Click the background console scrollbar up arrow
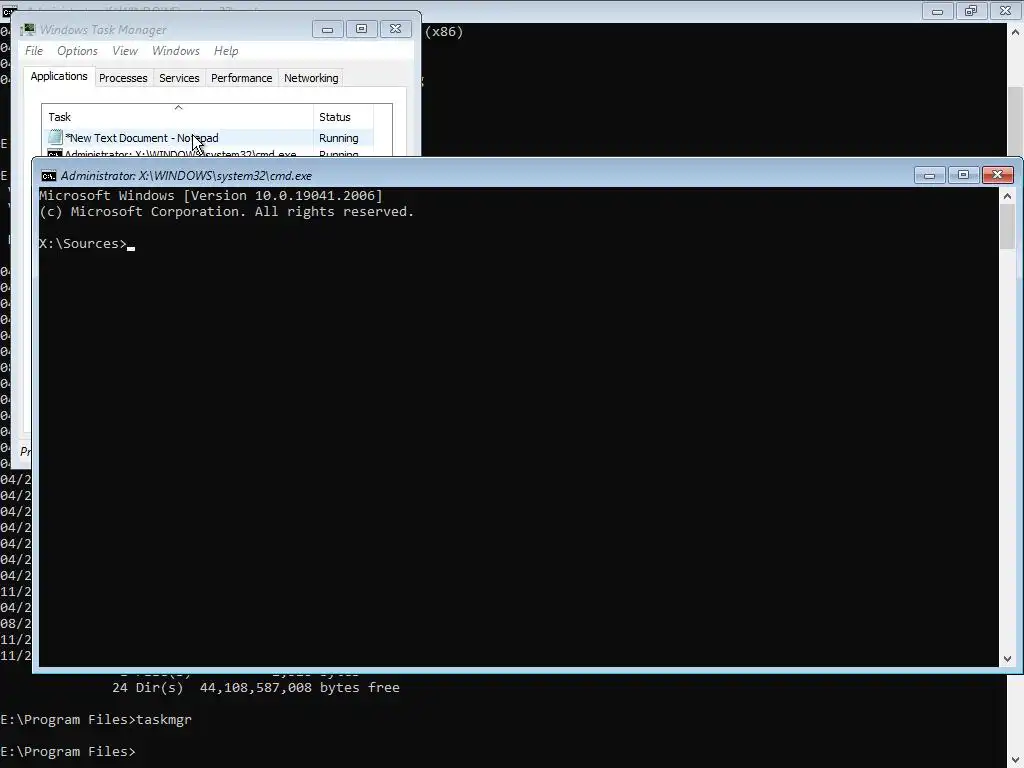This screenshot has width=1024, height=768. pyautogui.click(x=1016, y=31)
